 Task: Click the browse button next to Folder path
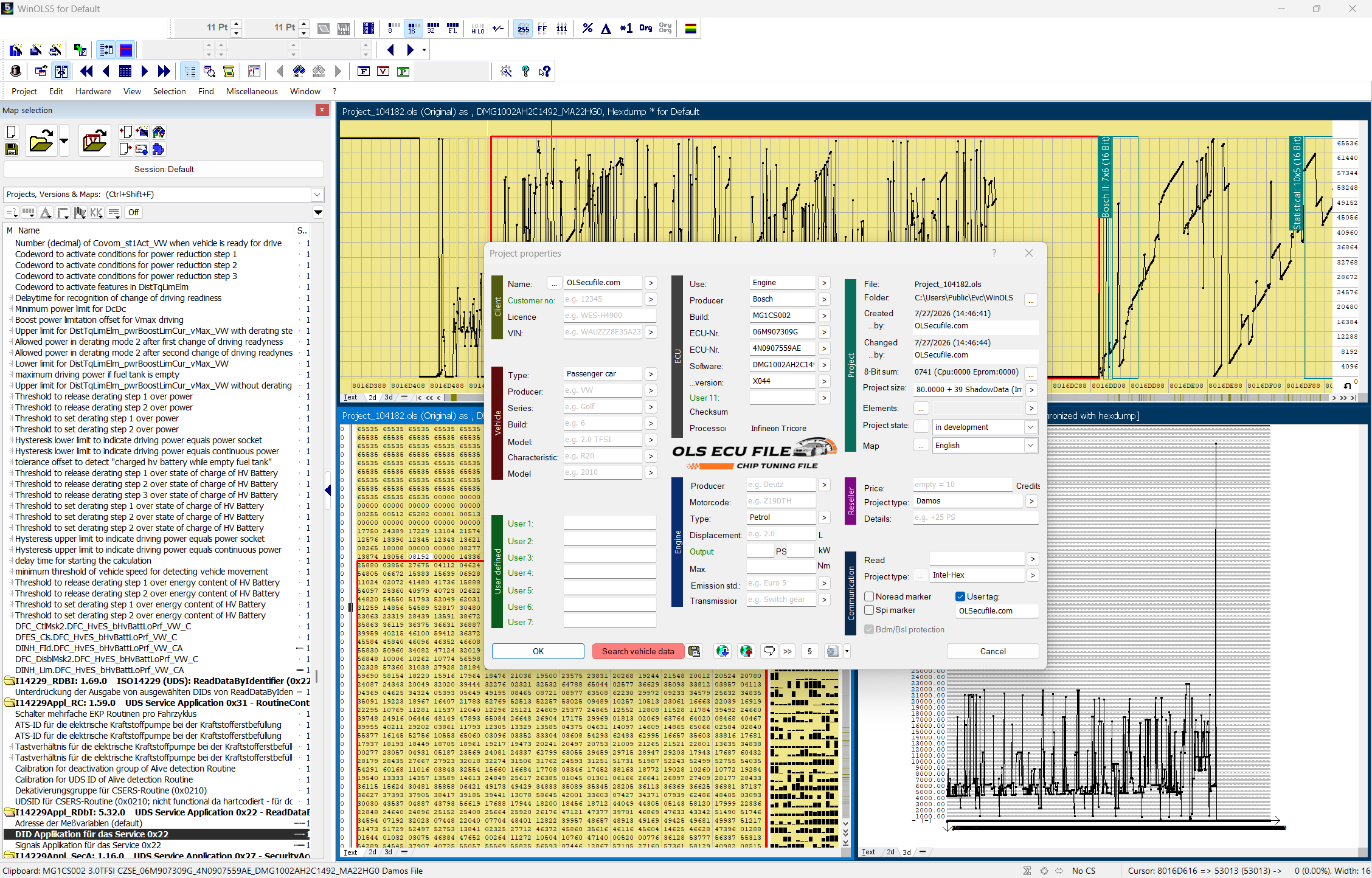pyautogui.click(x=1031, y=299)
